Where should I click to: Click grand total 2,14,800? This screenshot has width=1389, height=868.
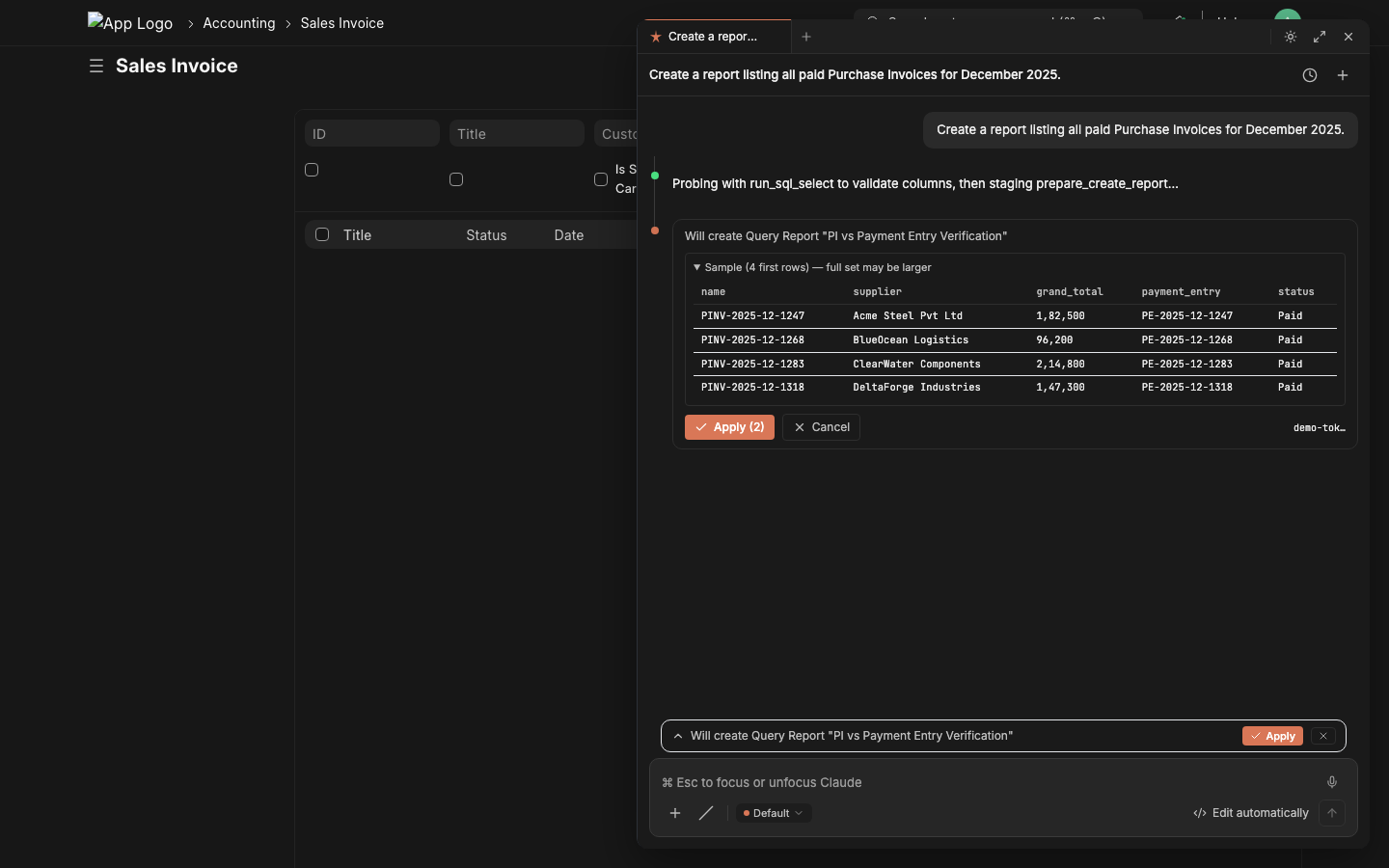point(1060,365)
